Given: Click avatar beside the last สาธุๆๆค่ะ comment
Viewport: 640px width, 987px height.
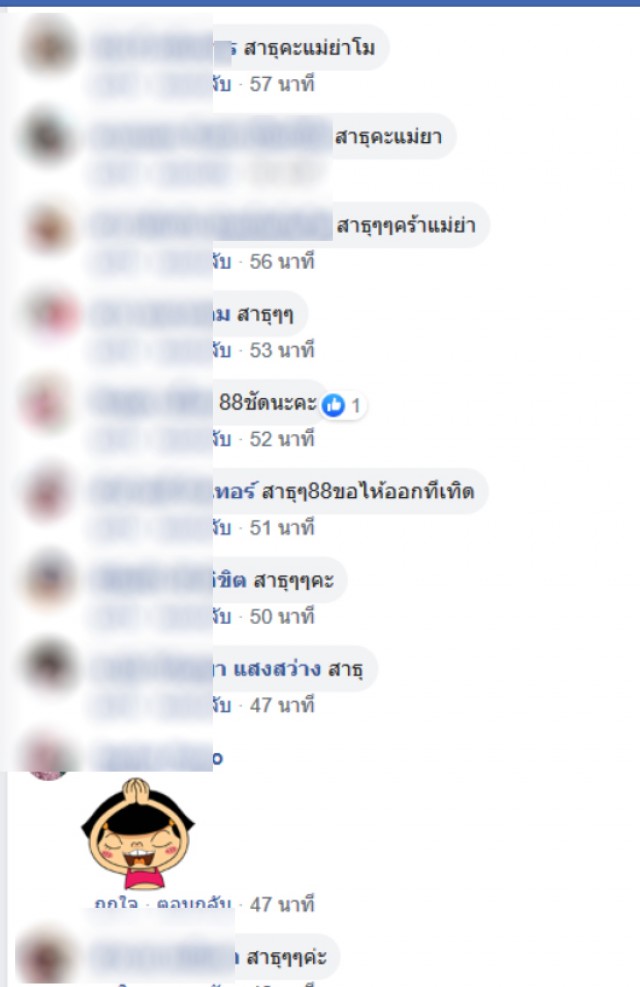Looking at the screenshot, I should pyautogui.click(x=44, y=957).
